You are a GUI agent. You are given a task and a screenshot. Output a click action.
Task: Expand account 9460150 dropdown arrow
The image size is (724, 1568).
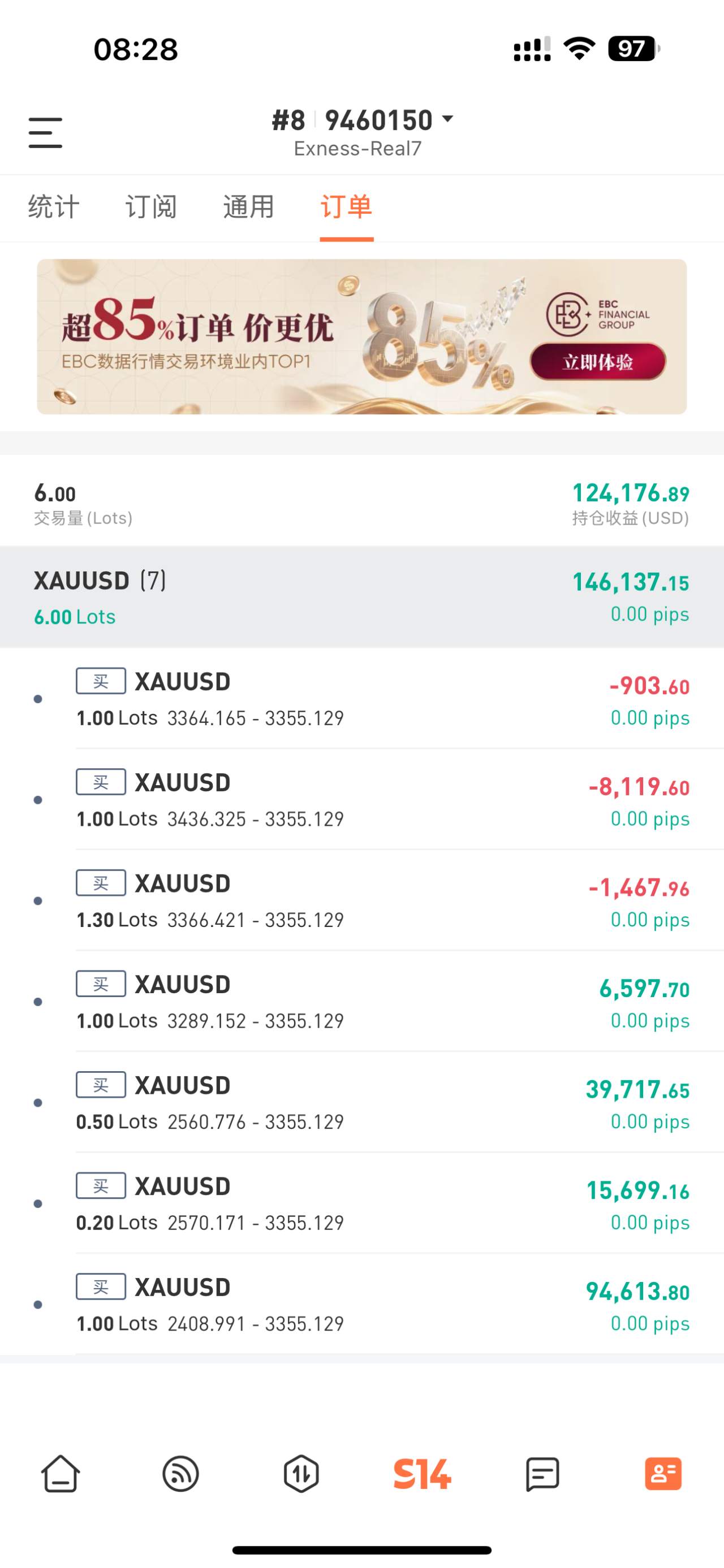447,119
